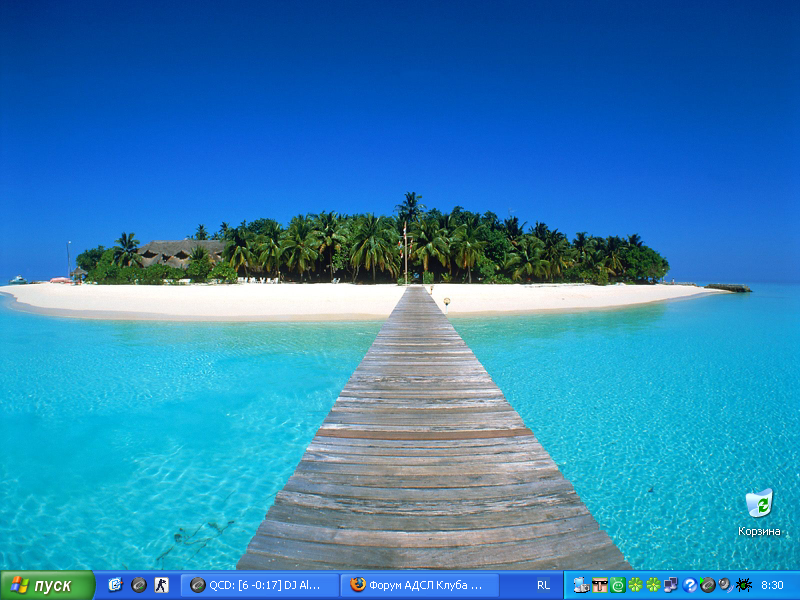Image resolution: width=800 pixels, height=600 pixels.
Task: Click the right ICQ flower tray icon
Action: tap(653, 585)
